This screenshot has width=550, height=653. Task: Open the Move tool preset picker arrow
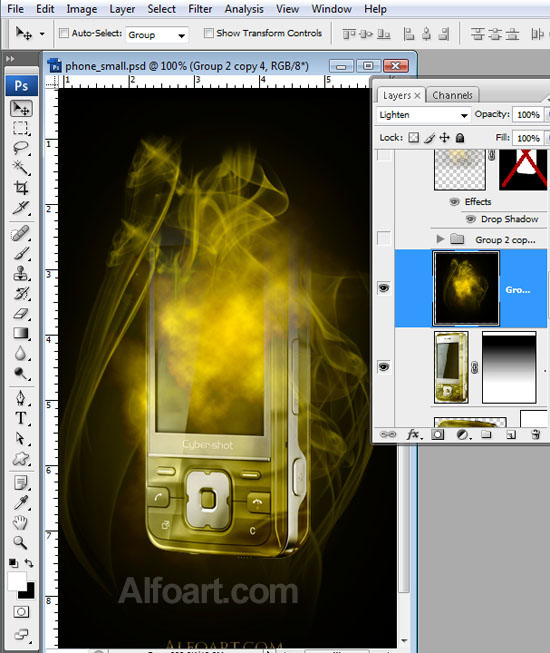tap(42, 34)
